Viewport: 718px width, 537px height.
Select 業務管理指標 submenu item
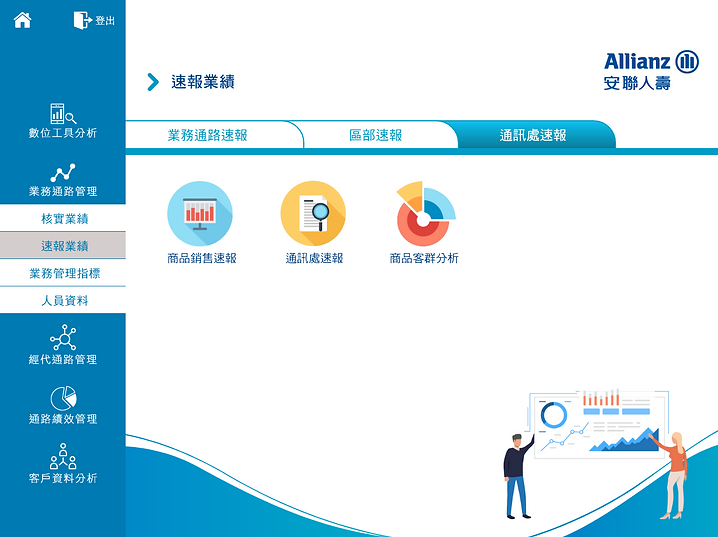pos(65,273)
